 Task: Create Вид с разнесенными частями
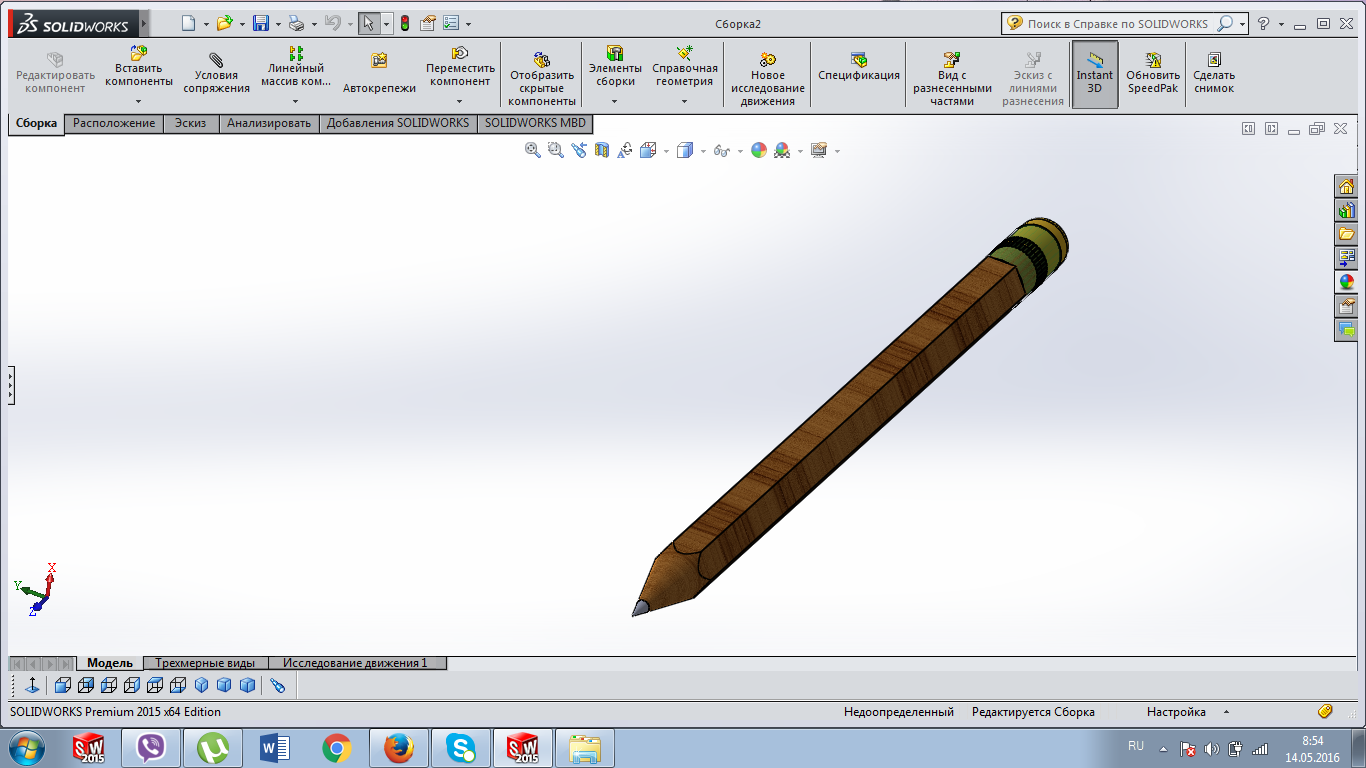952,80
